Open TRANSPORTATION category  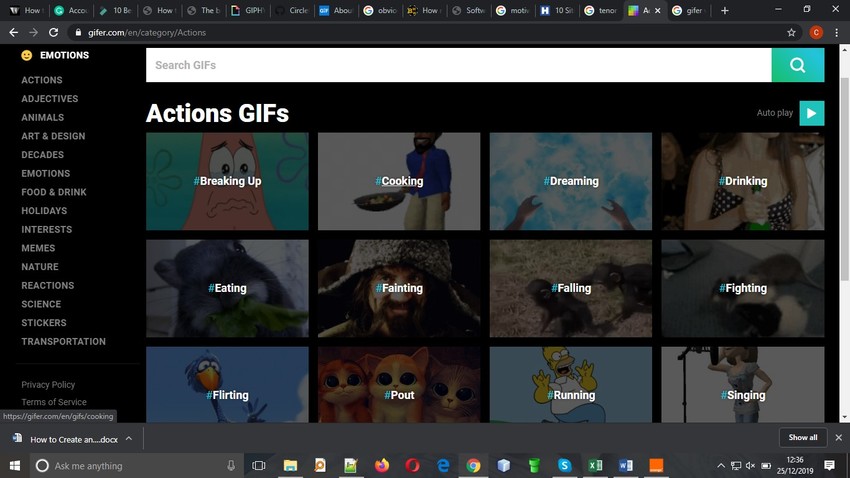pyautogui.click(x=63, y=341)
